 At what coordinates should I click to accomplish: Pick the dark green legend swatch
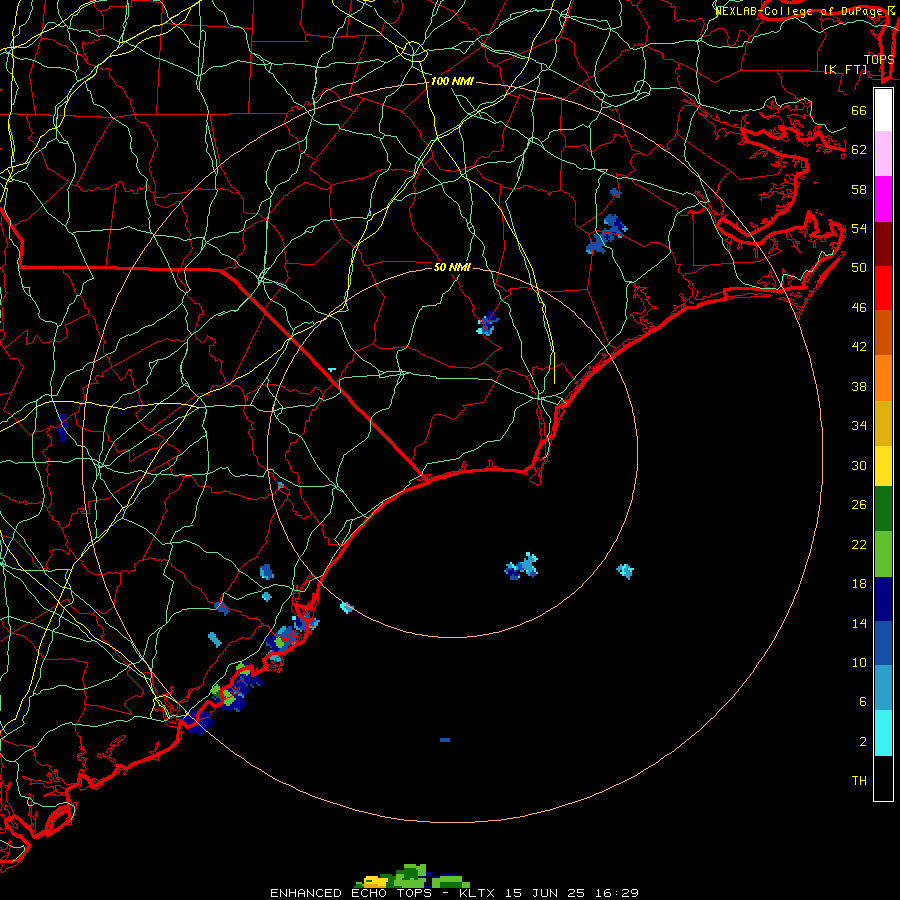pyautogui.click(x=883, y=509)
